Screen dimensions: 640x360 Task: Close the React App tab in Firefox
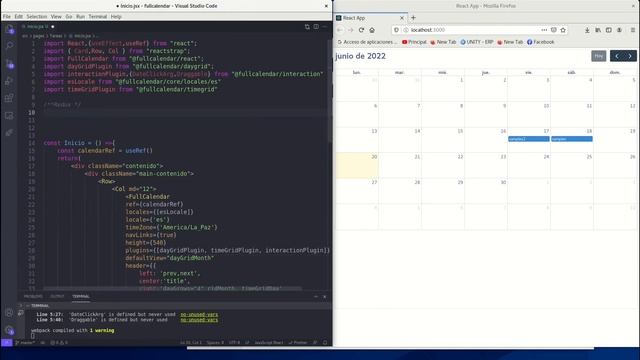point(402,18)
